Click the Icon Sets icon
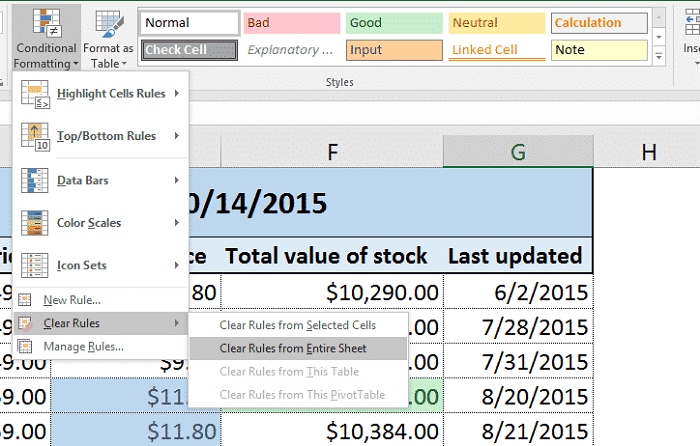This screenshot has height=446, width=700. (x=36, y=266)
